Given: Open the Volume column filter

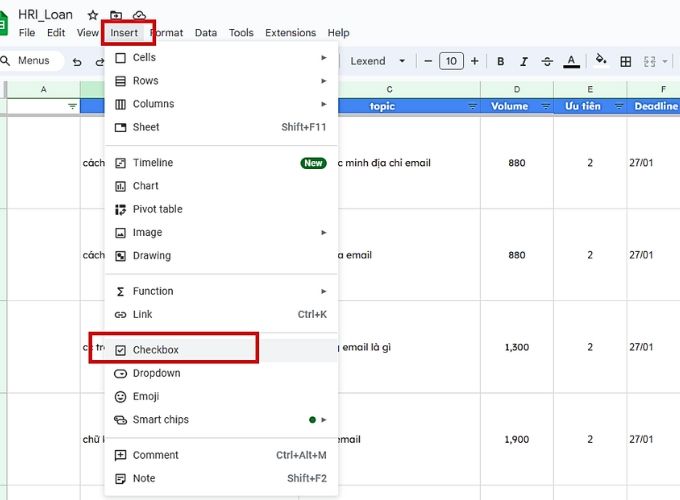Looking at the screenshot, I should (x=546, y=106).
